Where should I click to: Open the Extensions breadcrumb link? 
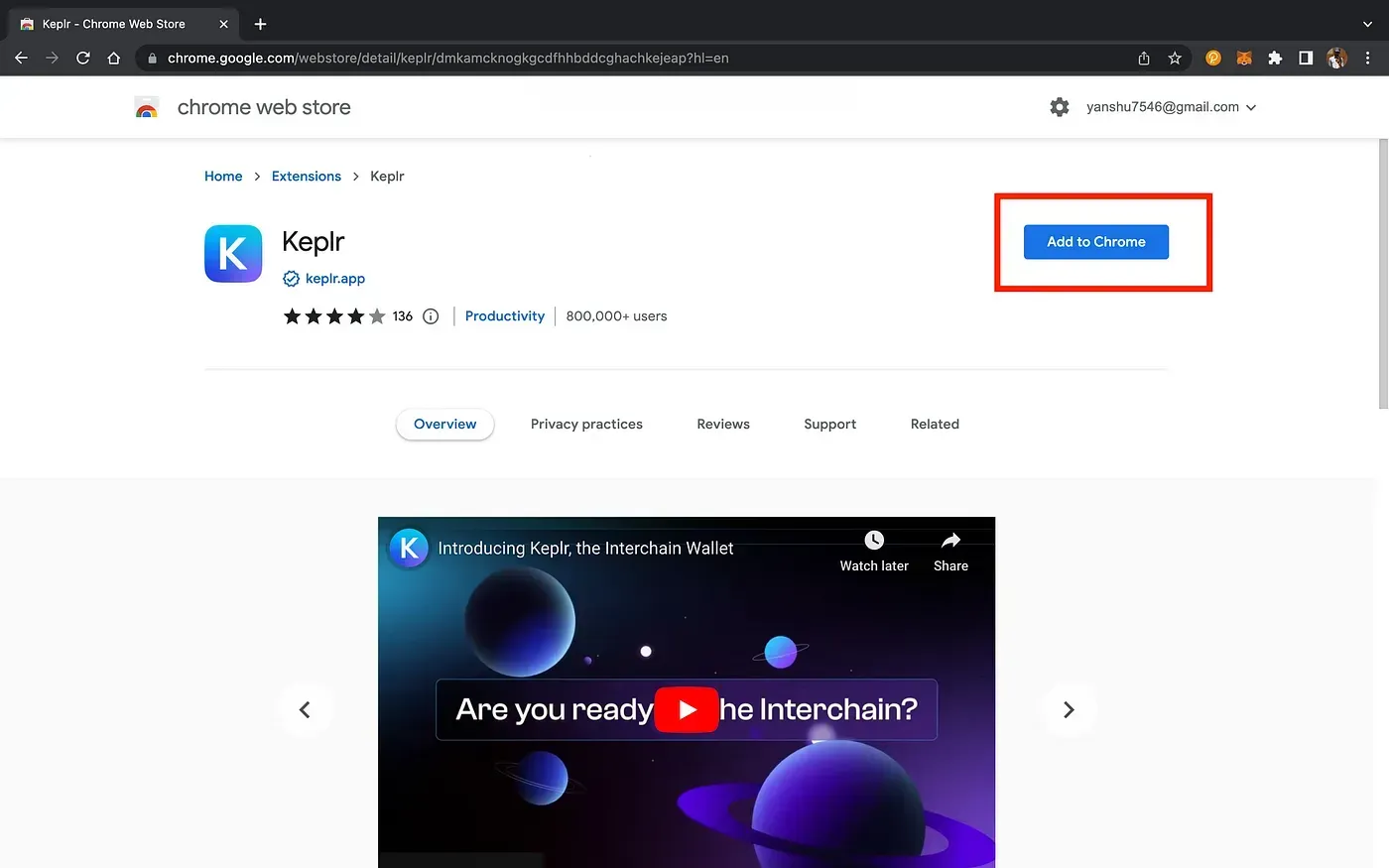(x=307, y=177)
